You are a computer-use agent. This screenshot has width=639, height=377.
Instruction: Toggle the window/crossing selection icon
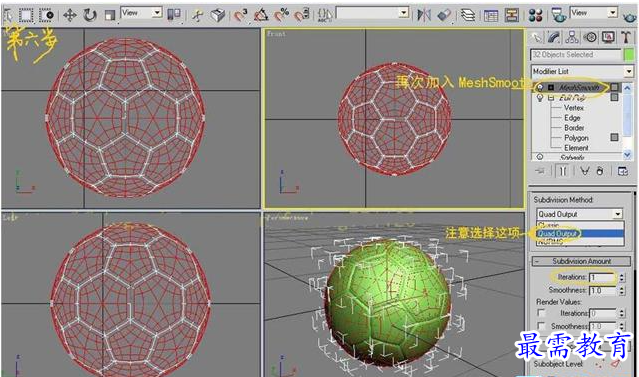[47, 15]
